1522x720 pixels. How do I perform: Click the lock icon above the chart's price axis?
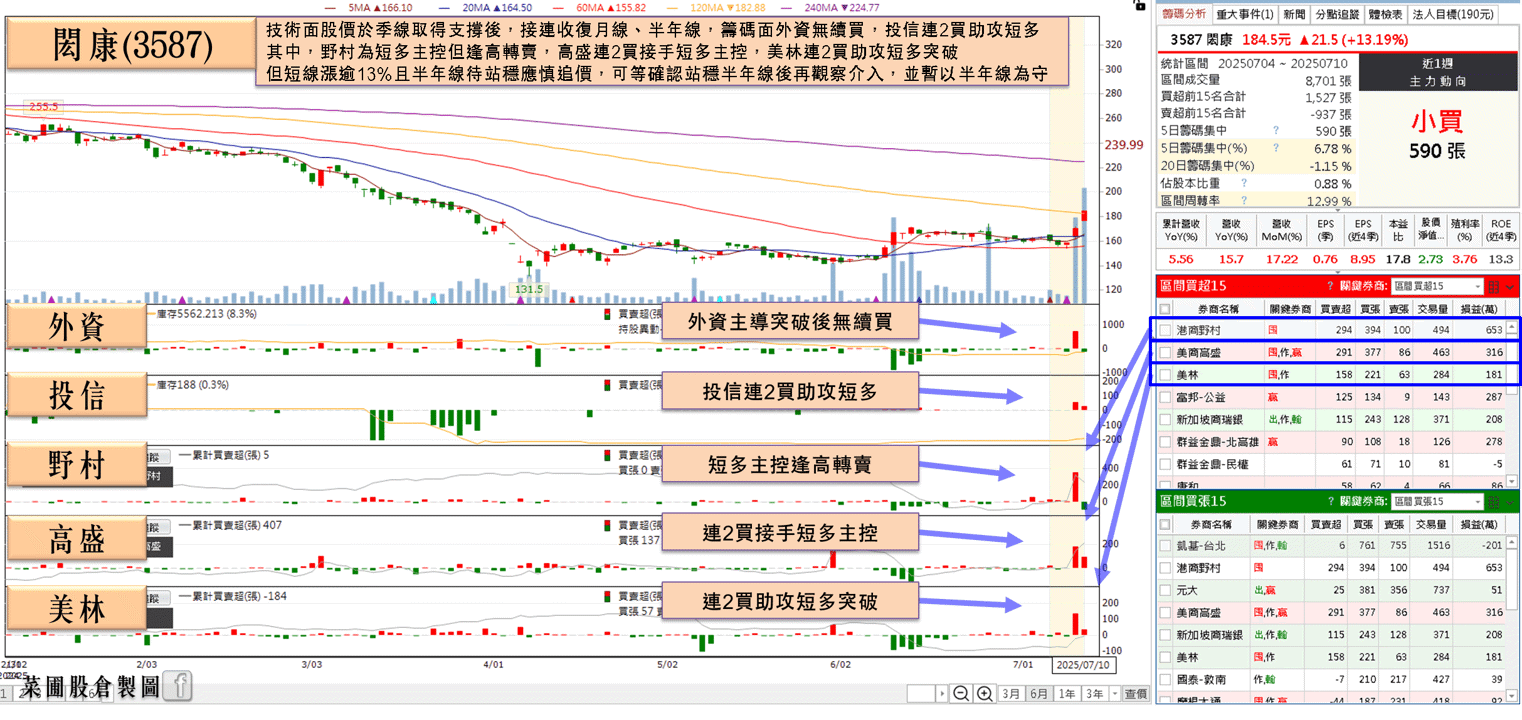(1139, 5)
